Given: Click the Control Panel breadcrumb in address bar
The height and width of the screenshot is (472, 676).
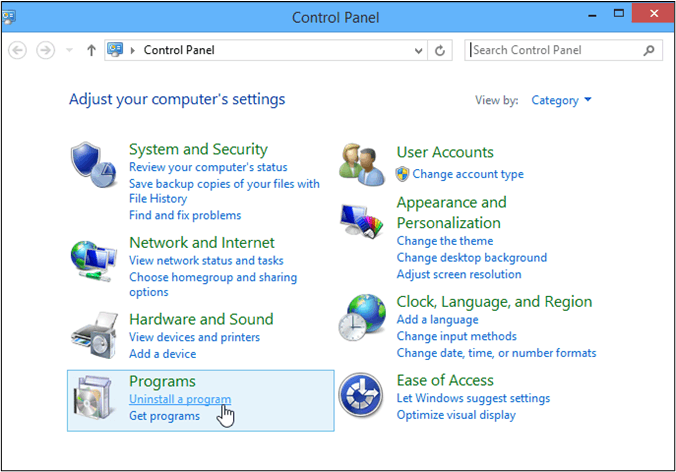Looking at the screenshot, I should (179, 50).
